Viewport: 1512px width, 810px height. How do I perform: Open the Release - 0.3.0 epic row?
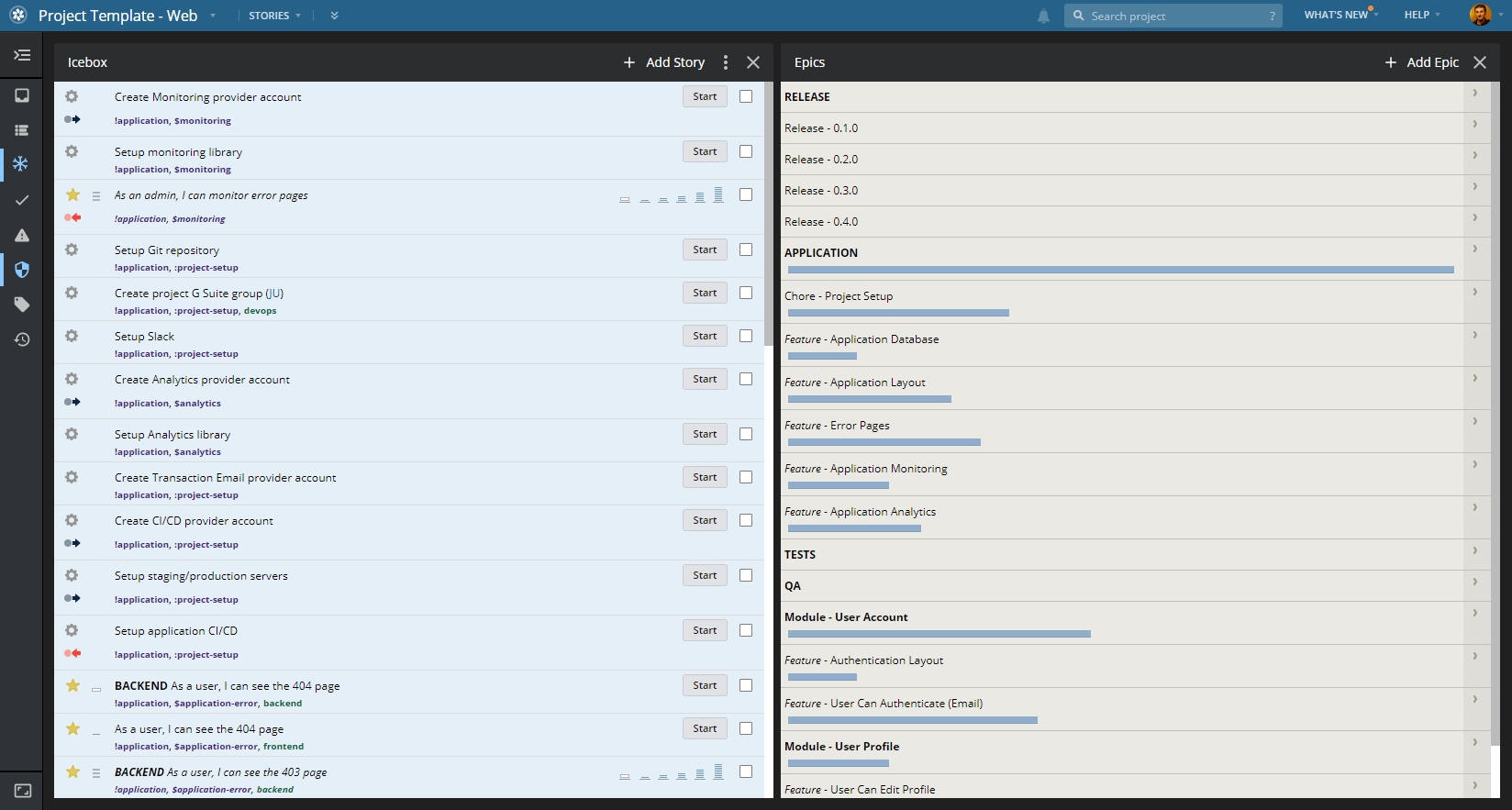(x=1123, y=191)
